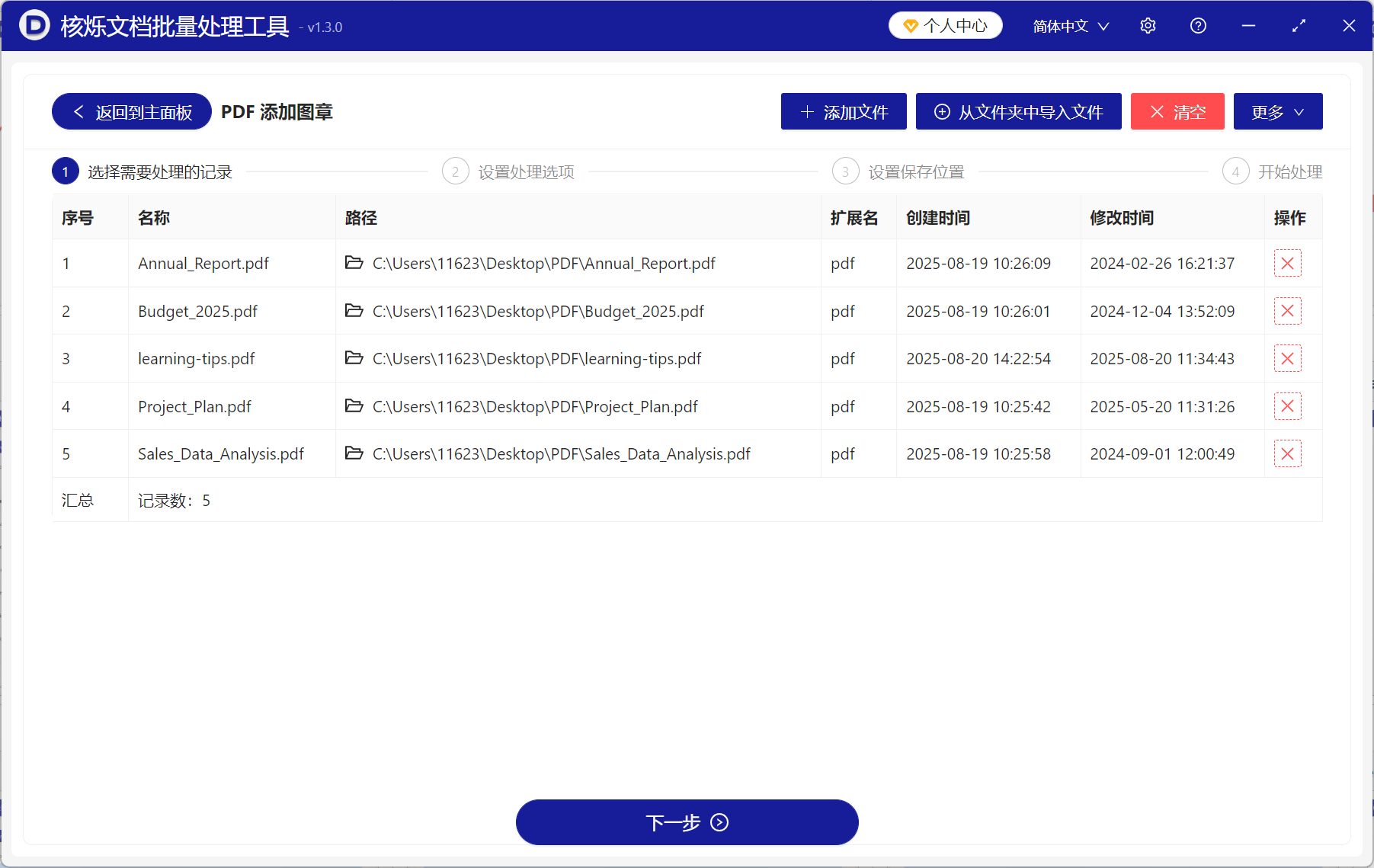Click the 清空 clear button
Screen dimensions: 1374x868
pyautogui.click(x=1177, y=111)
